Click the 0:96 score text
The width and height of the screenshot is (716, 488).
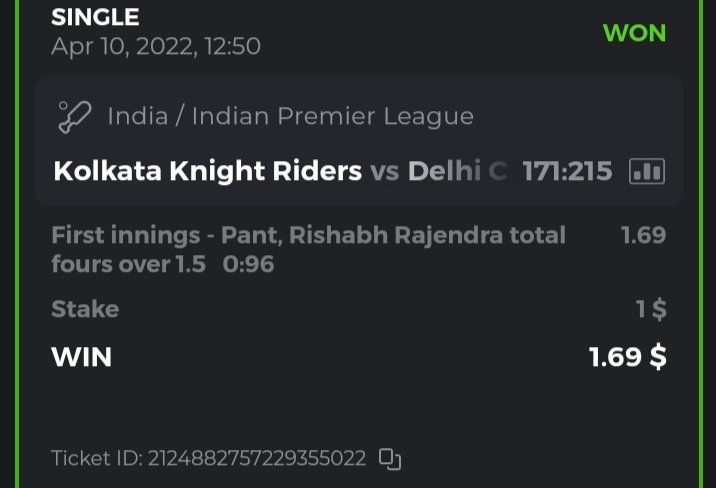point(249,264)
